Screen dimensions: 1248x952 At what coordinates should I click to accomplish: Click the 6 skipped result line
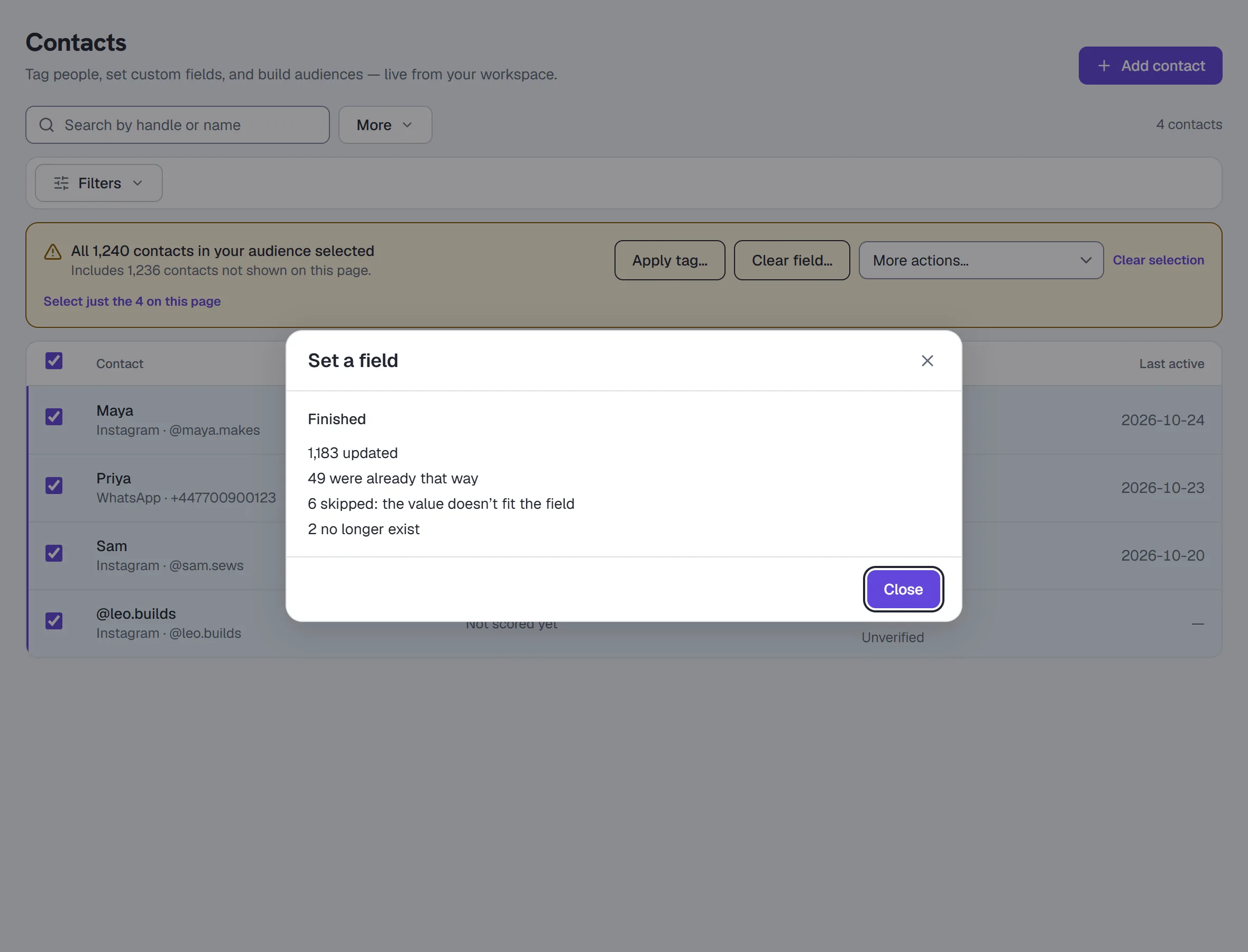(441, 504)
